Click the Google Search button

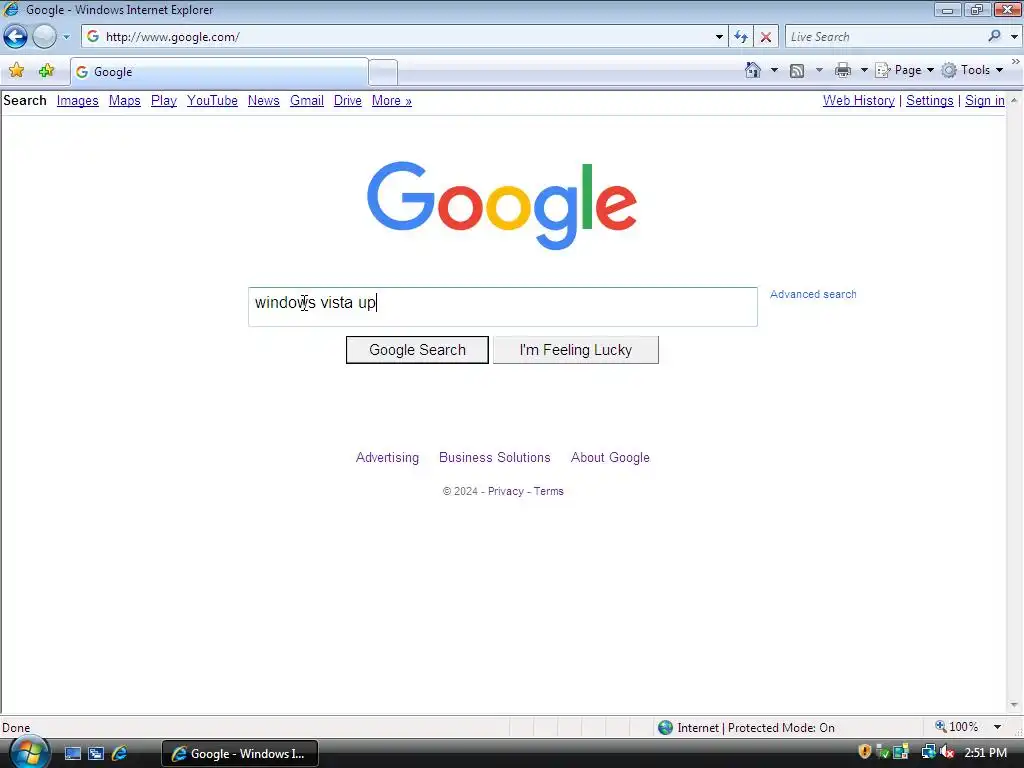click(x=417, y=350)
